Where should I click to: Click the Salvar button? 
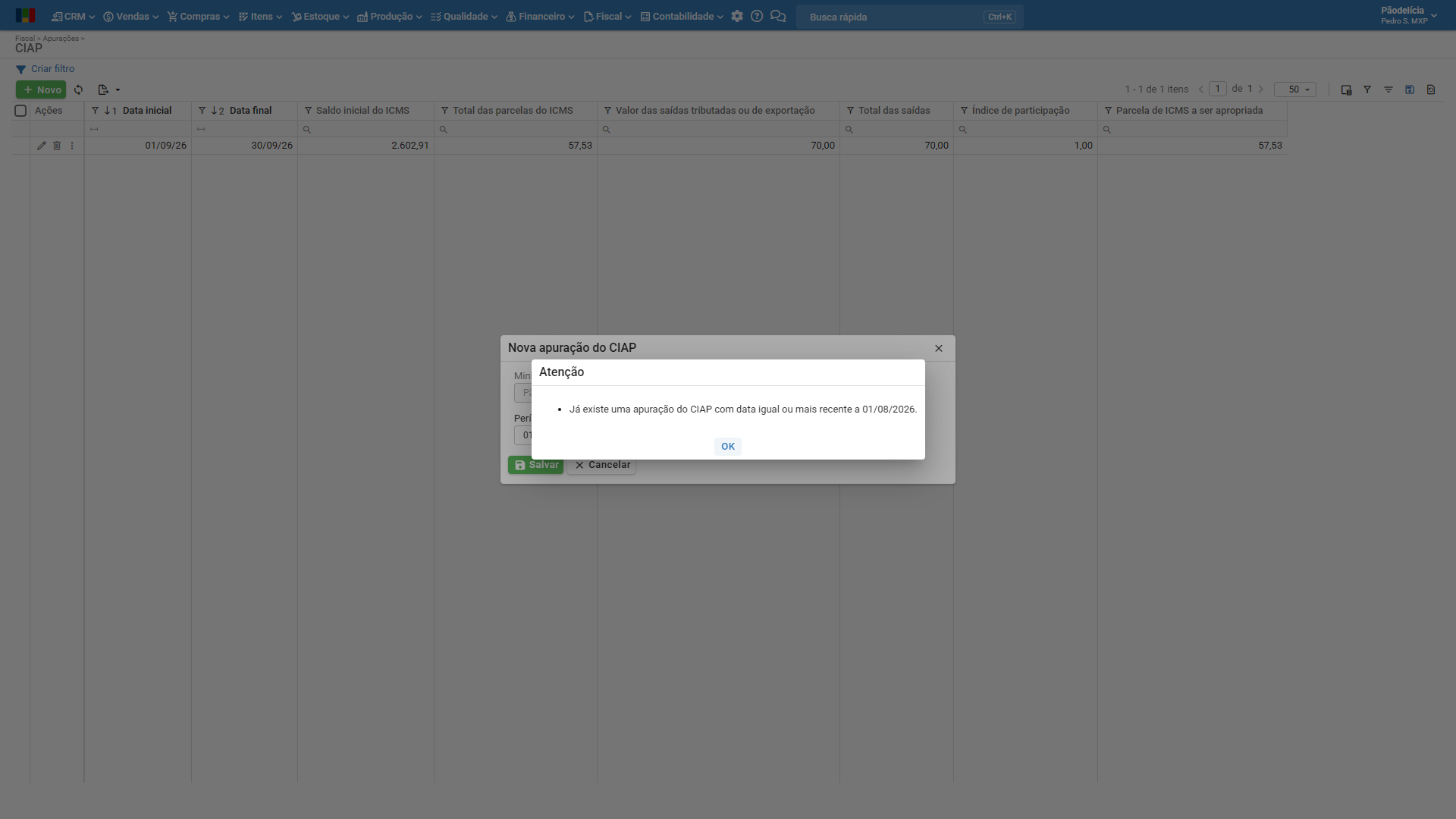[x=535, y=465]
